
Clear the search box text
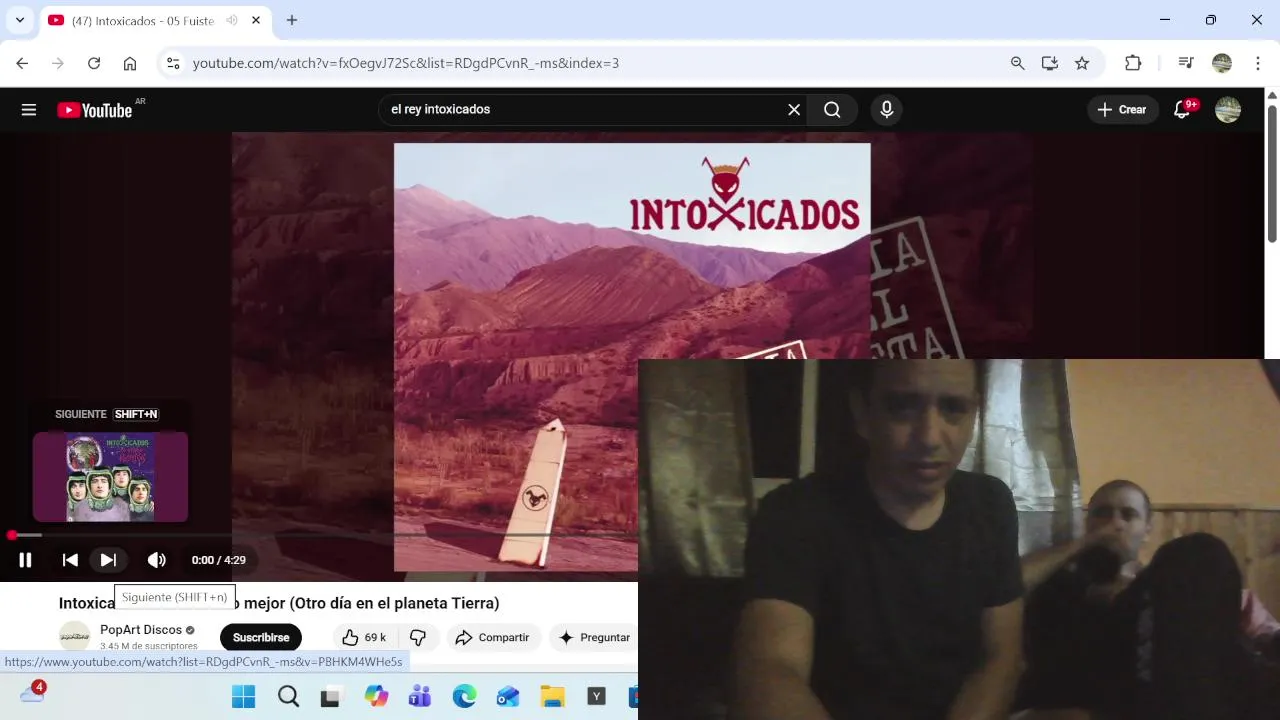pyautogui.click(x=794, y=110)
